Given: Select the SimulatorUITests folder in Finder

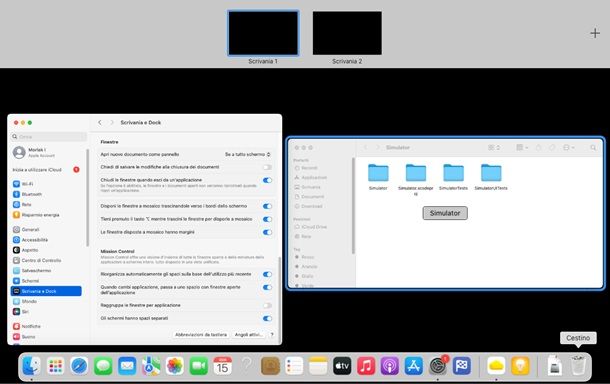Looking at the screenshot, I should [491, 177].
